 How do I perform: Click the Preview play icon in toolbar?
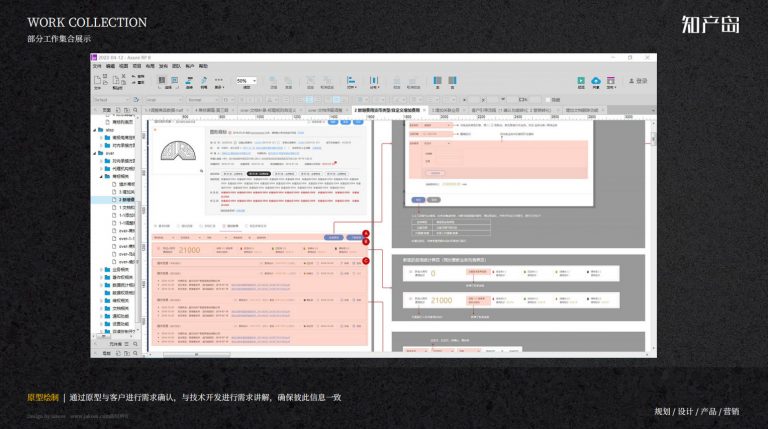(x=581, y=80)
